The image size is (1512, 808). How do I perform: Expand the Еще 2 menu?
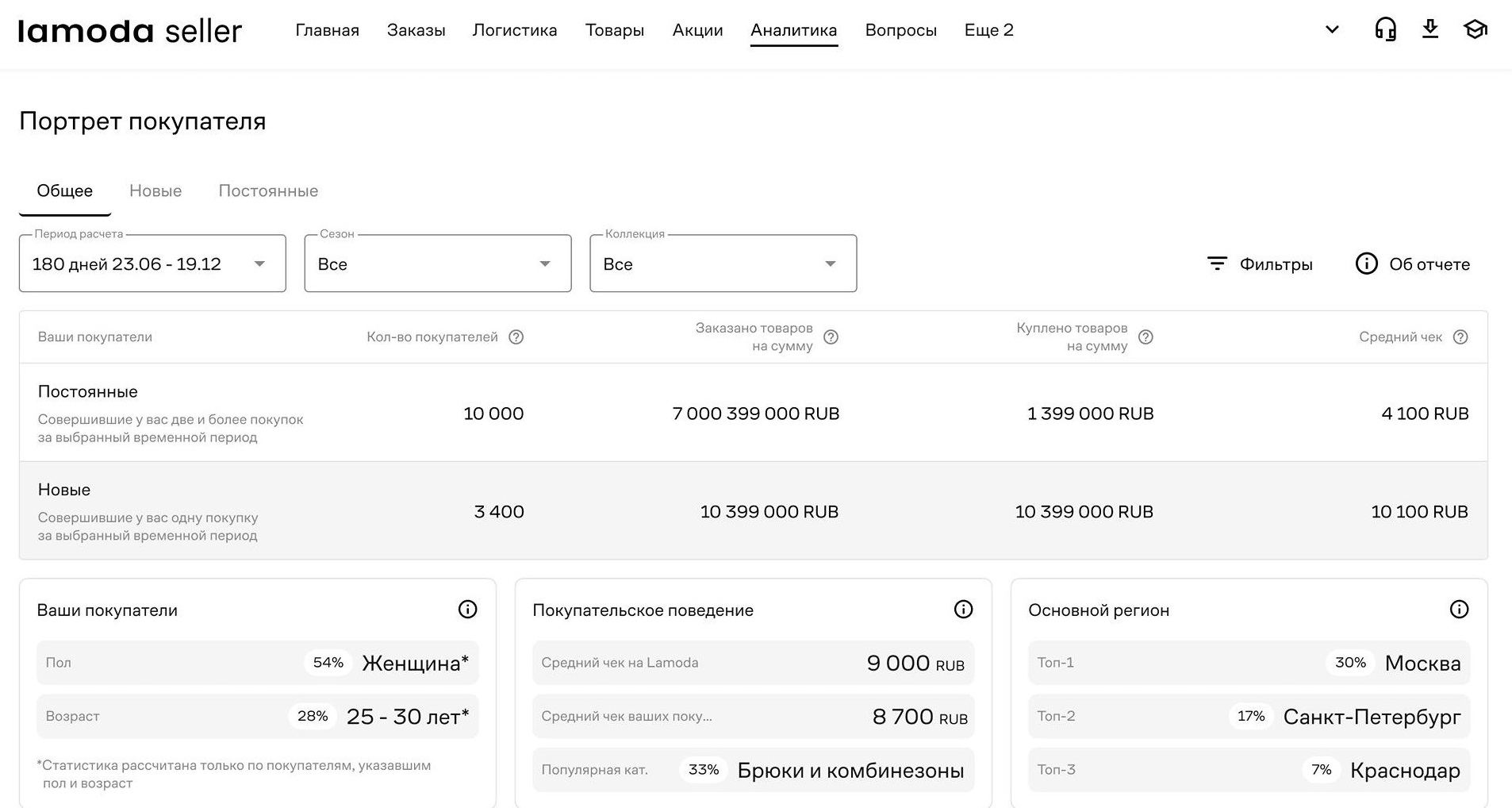(x=989, y=30)
